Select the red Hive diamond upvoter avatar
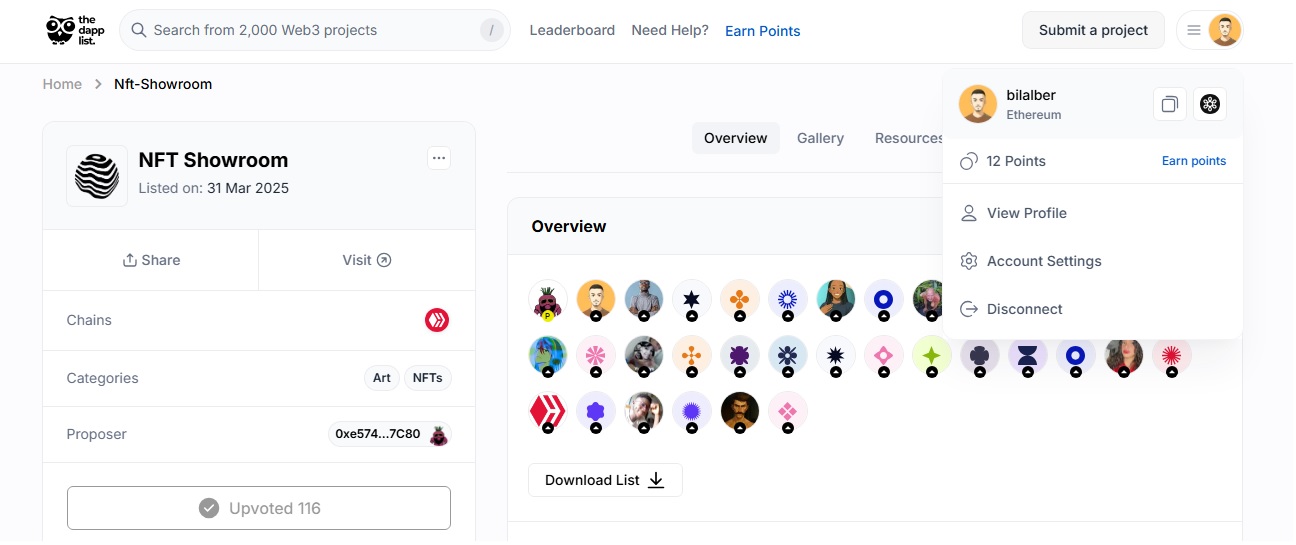This screenshot has width=1296, height=545. click(548, 411)
